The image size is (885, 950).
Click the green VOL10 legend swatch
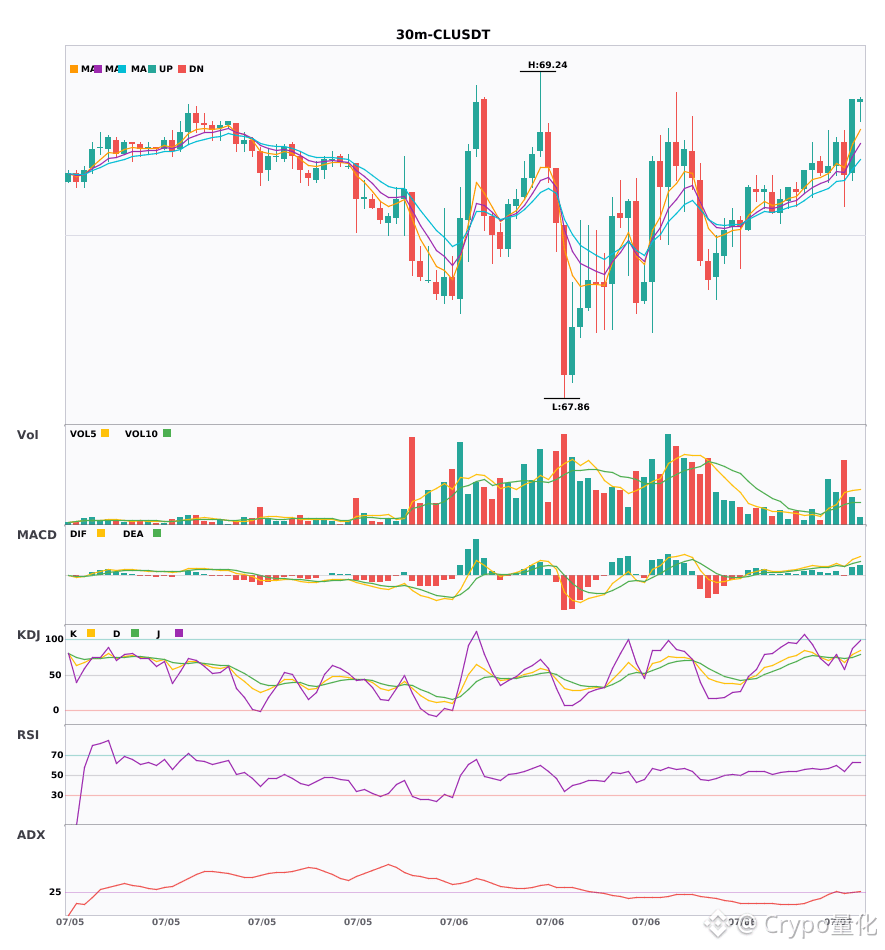(167, 433)
